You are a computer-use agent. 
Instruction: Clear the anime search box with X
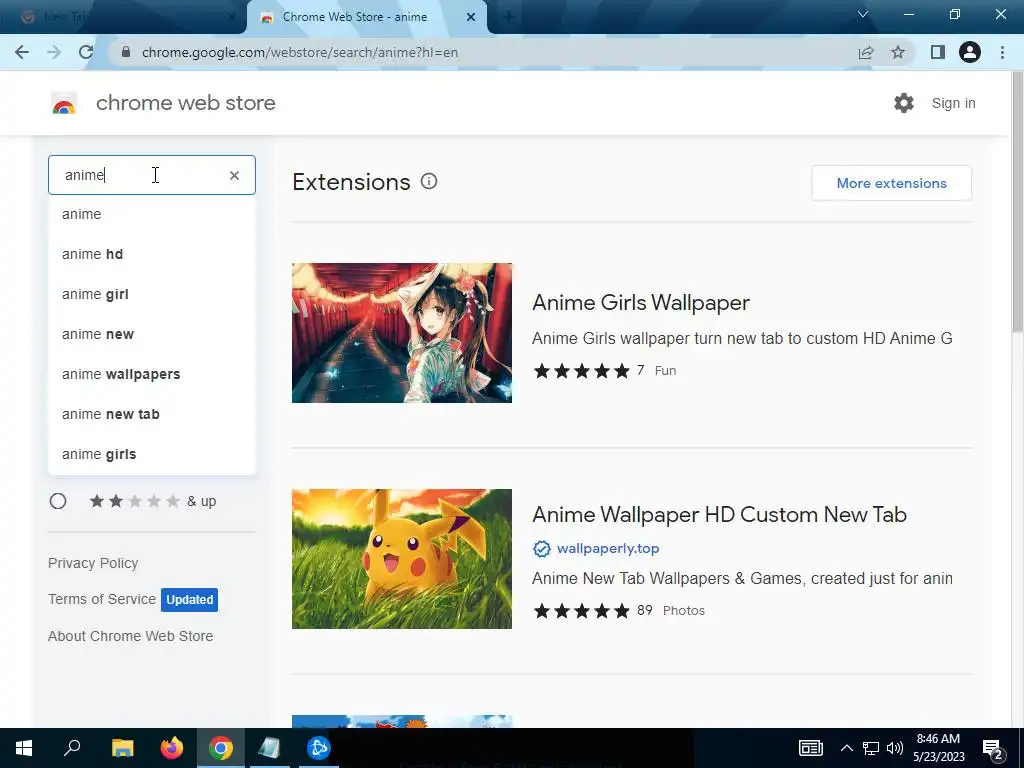(234, 175)
